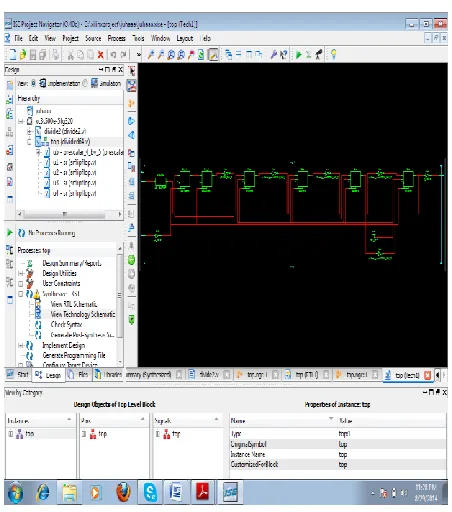Click the Undo toolbar icon
Screen dimensions: 452x512
click(x=113, y=55)
